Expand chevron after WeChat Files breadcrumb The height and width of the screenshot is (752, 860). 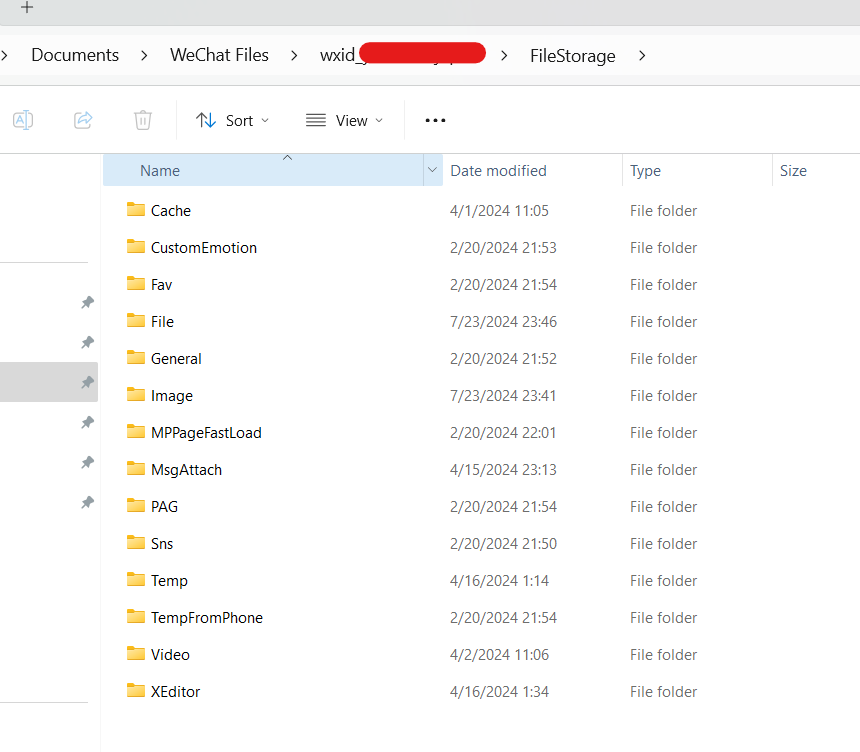295,55
